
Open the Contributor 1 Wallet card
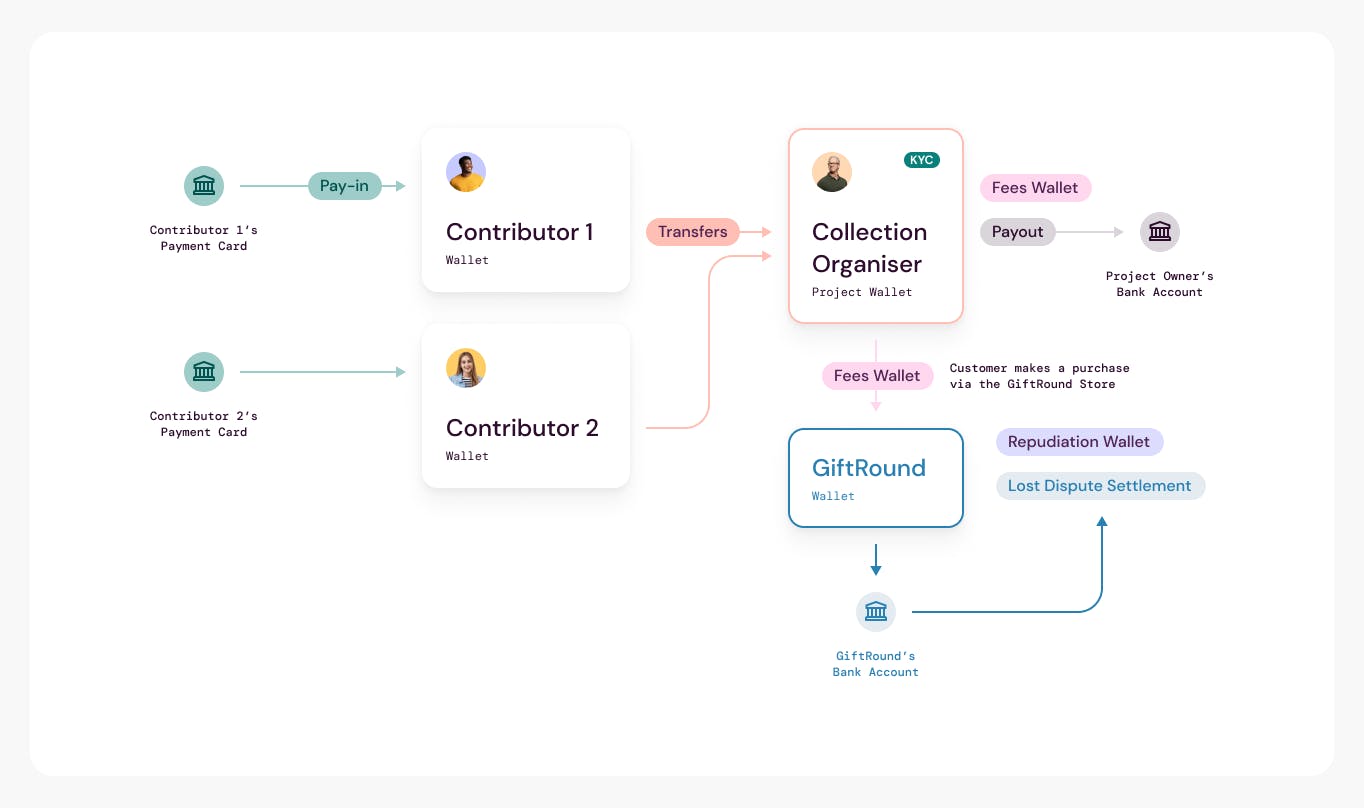(x=526, y=210)
